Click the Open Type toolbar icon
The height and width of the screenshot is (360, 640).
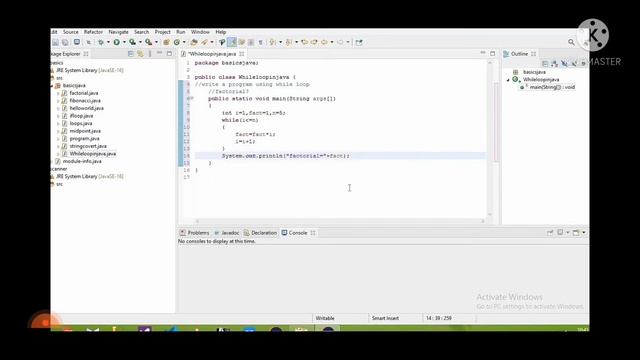click(194, 42)
